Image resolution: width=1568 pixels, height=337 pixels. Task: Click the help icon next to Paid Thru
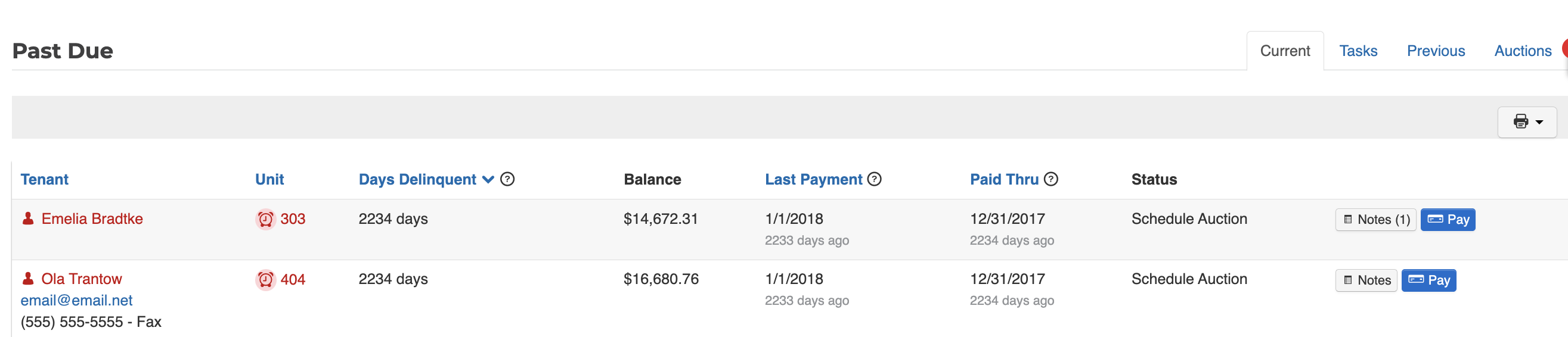(1051, 179)
